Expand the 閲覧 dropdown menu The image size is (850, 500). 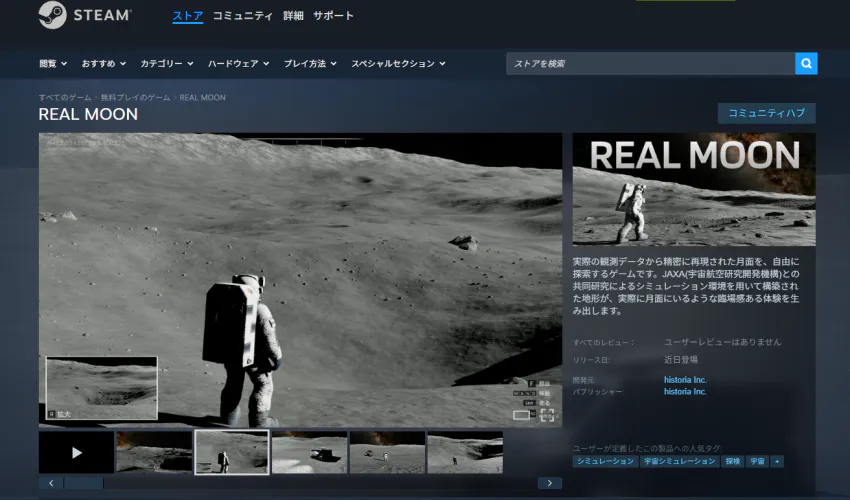click(x=53, y=64)
